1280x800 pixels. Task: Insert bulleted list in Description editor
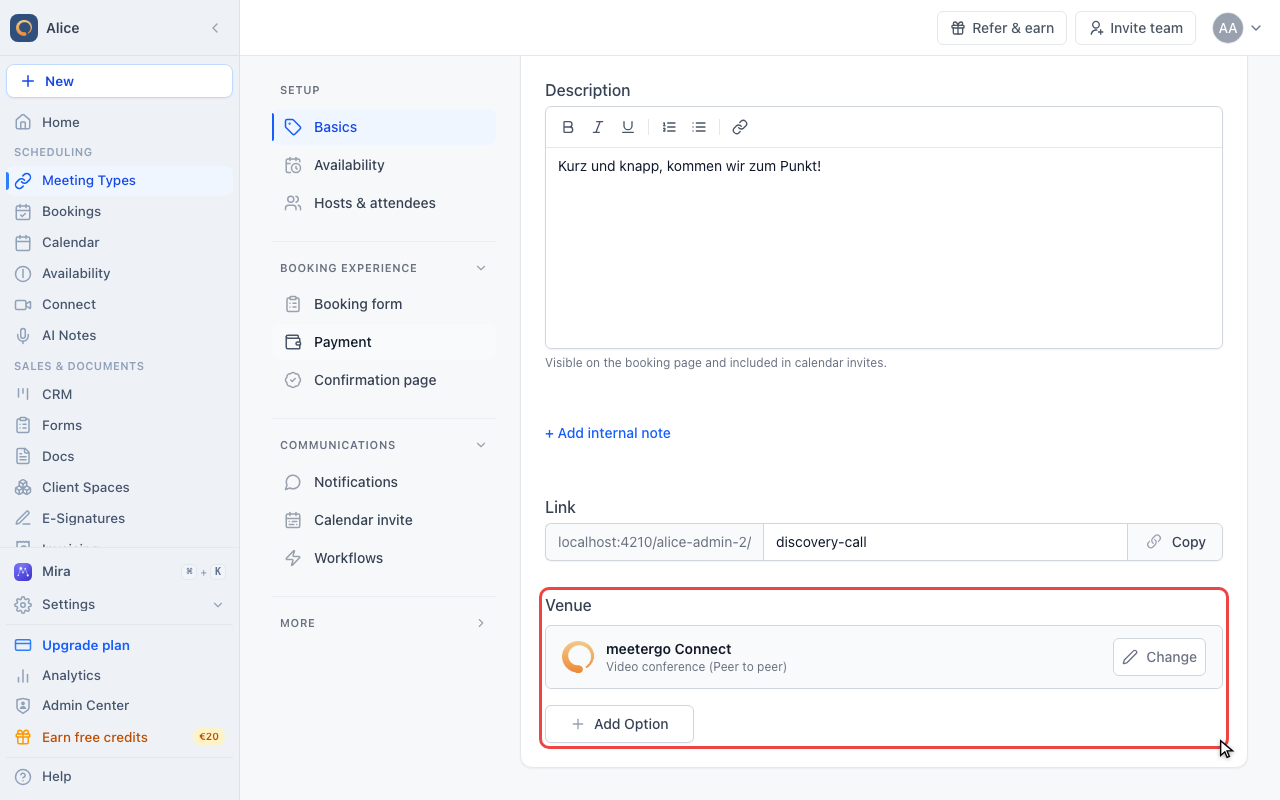tap(699, 127)
